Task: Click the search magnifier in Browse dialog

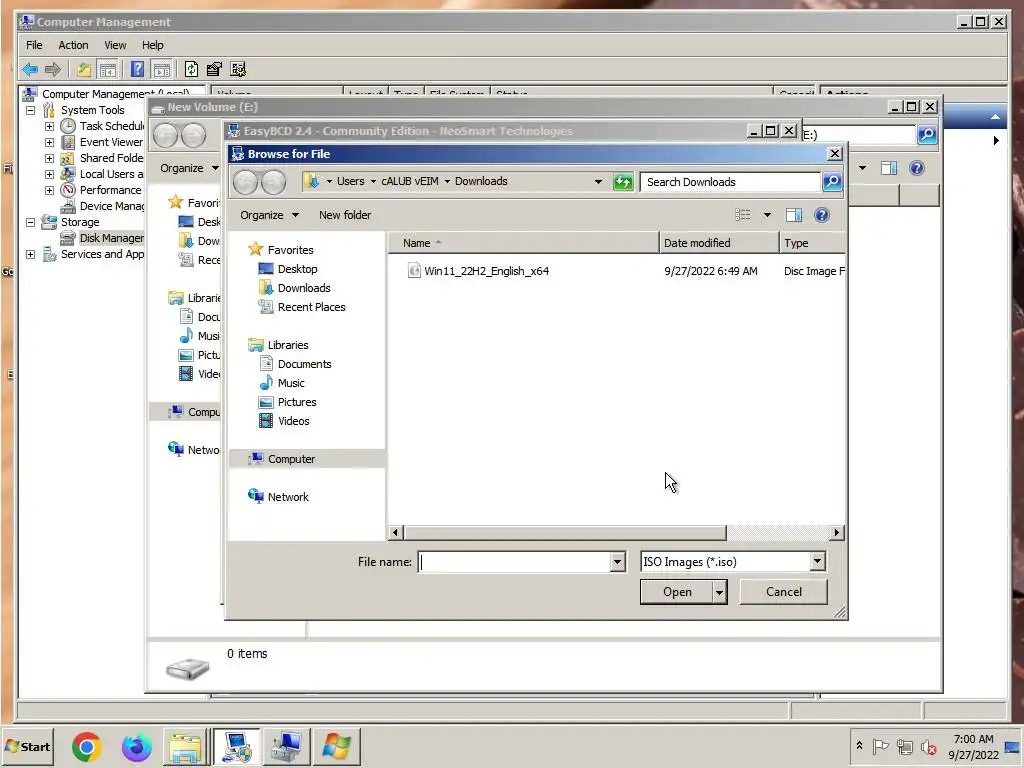Action: pos(831,182)
